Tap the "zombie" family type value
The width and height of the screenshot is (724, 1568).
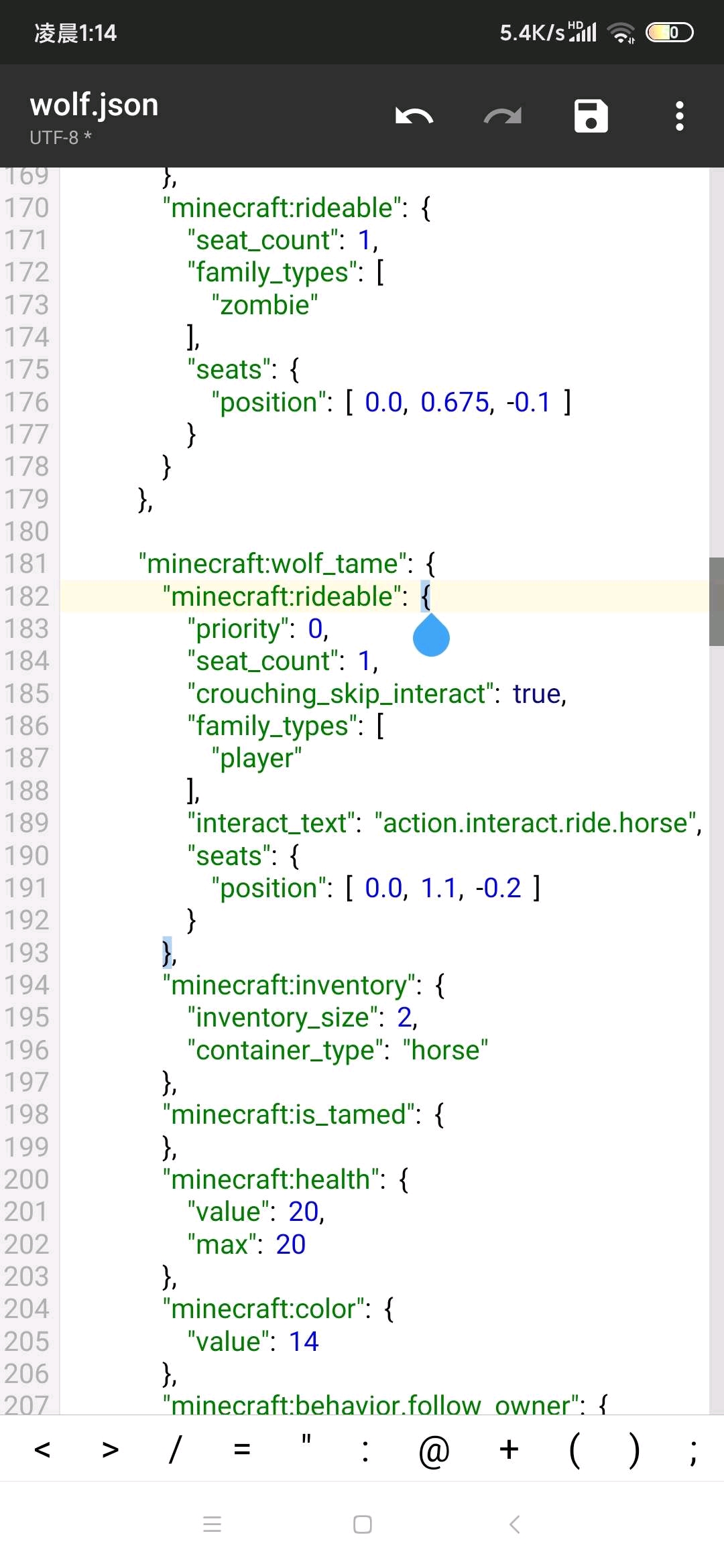click(x=265, y=305)
